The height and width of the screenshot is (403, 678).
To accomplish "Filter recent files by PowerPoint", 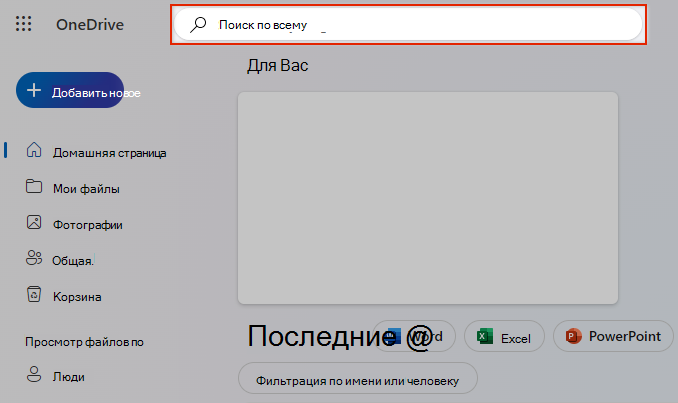I will click(613, 336).
